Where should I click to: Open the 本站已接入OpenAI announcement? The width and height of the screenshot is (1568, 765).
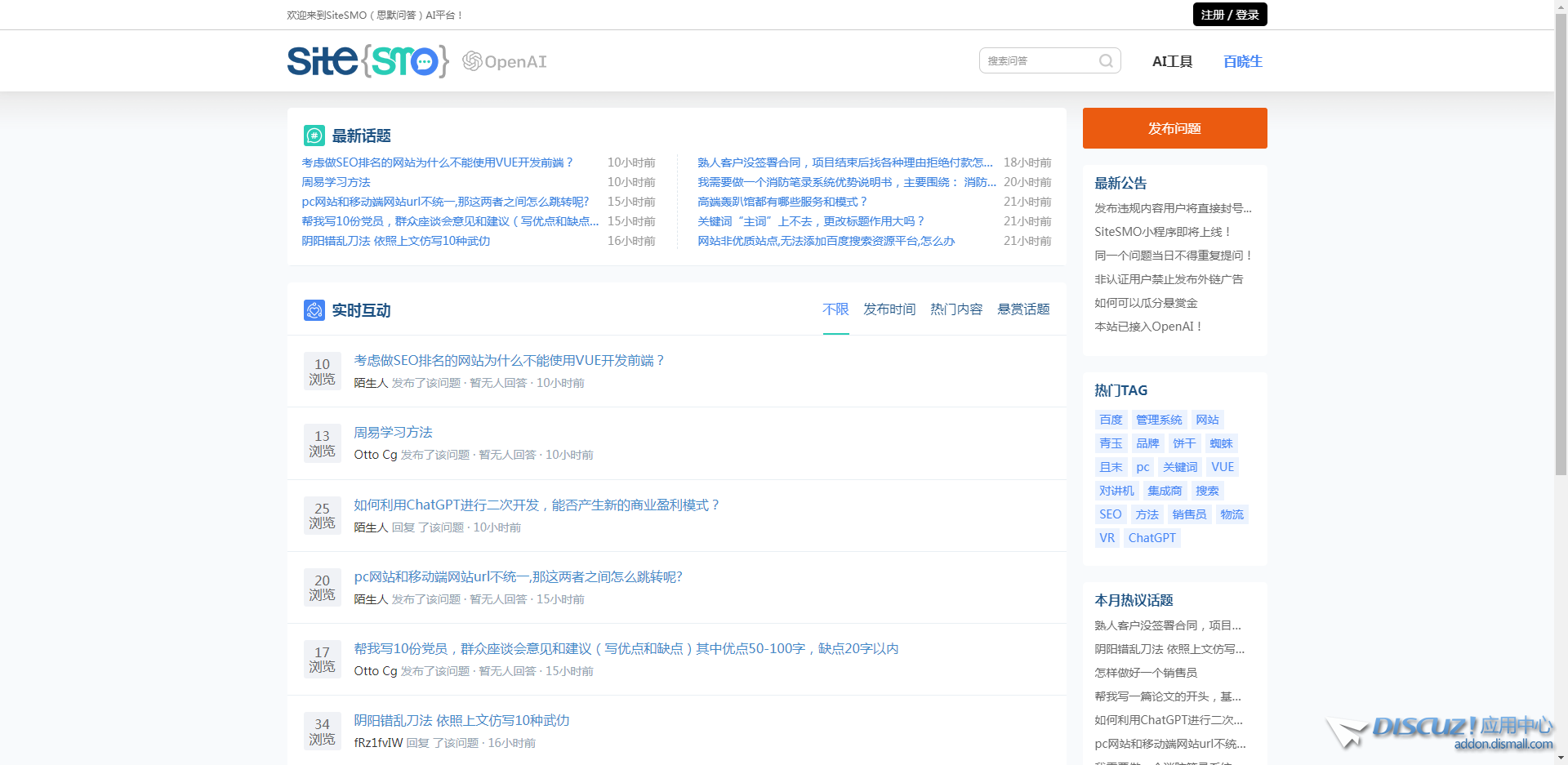1147,325
